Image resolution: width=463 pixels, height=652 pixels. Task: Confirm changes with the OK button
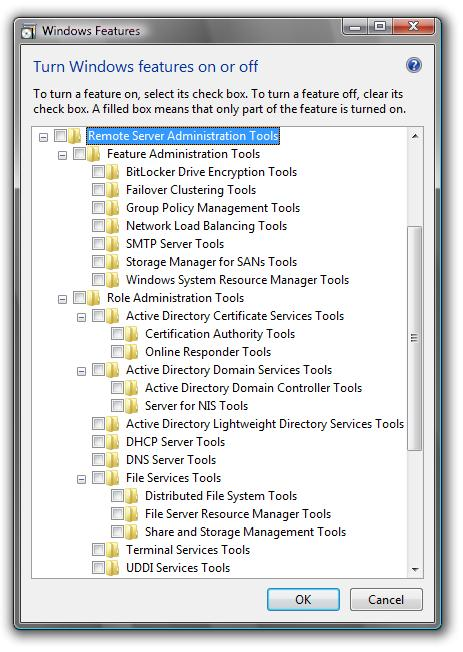[303, 599]
